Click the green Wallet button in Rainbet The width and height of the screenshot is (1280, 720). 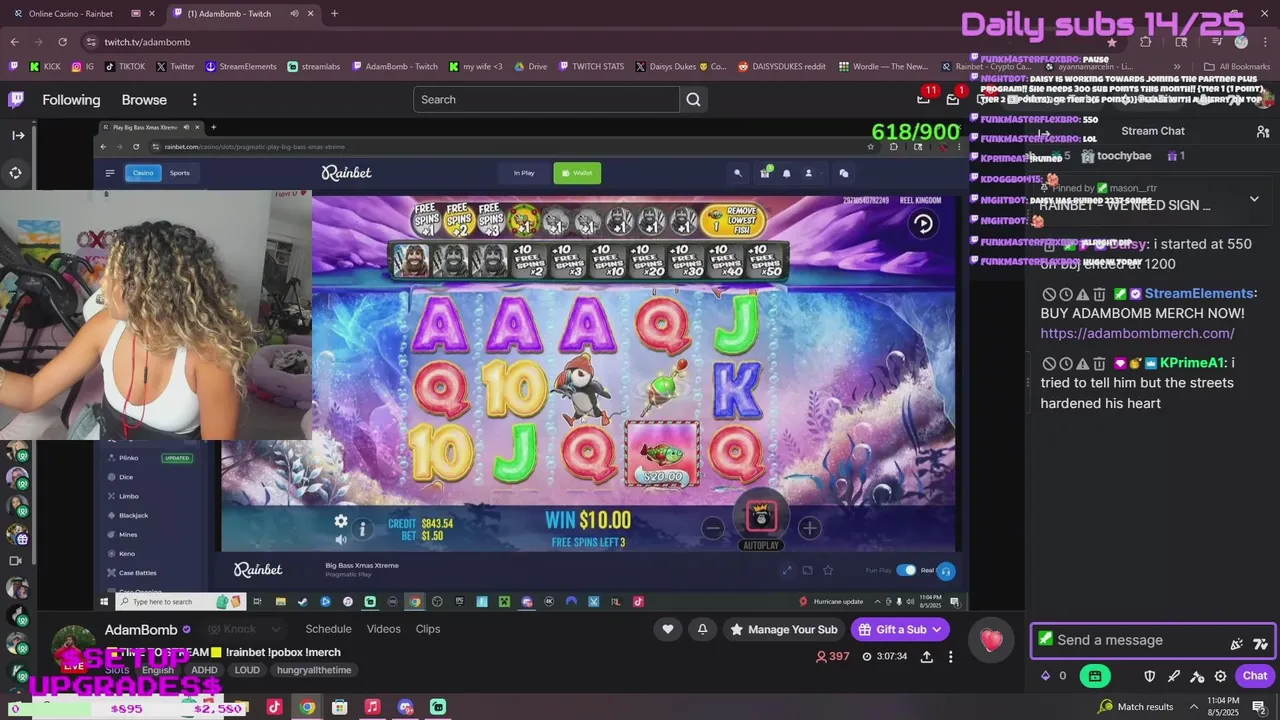coord(575,173)
